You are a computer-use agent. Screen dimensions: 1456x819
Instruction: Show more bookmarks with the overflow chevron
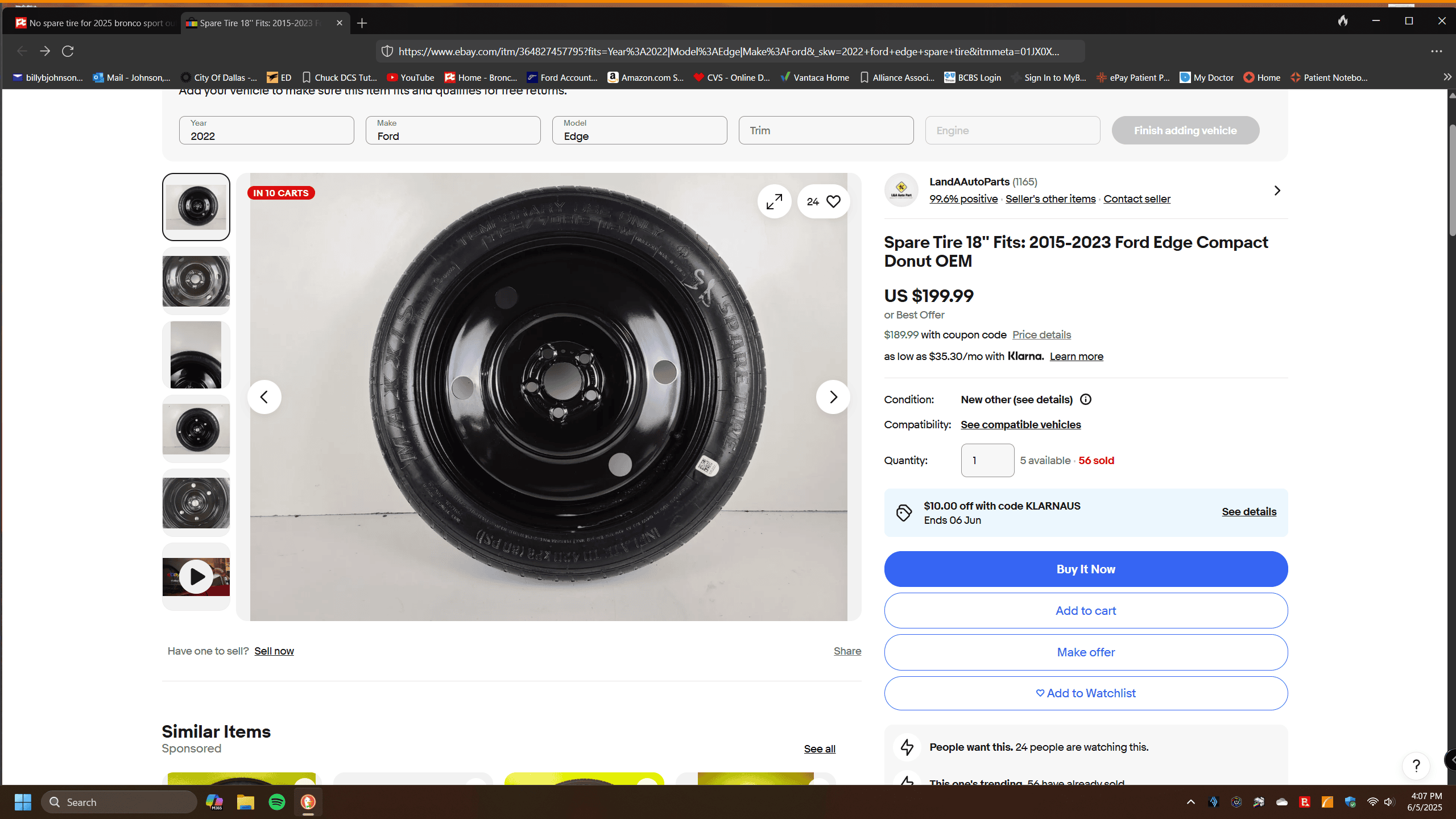pos(1447,77)
